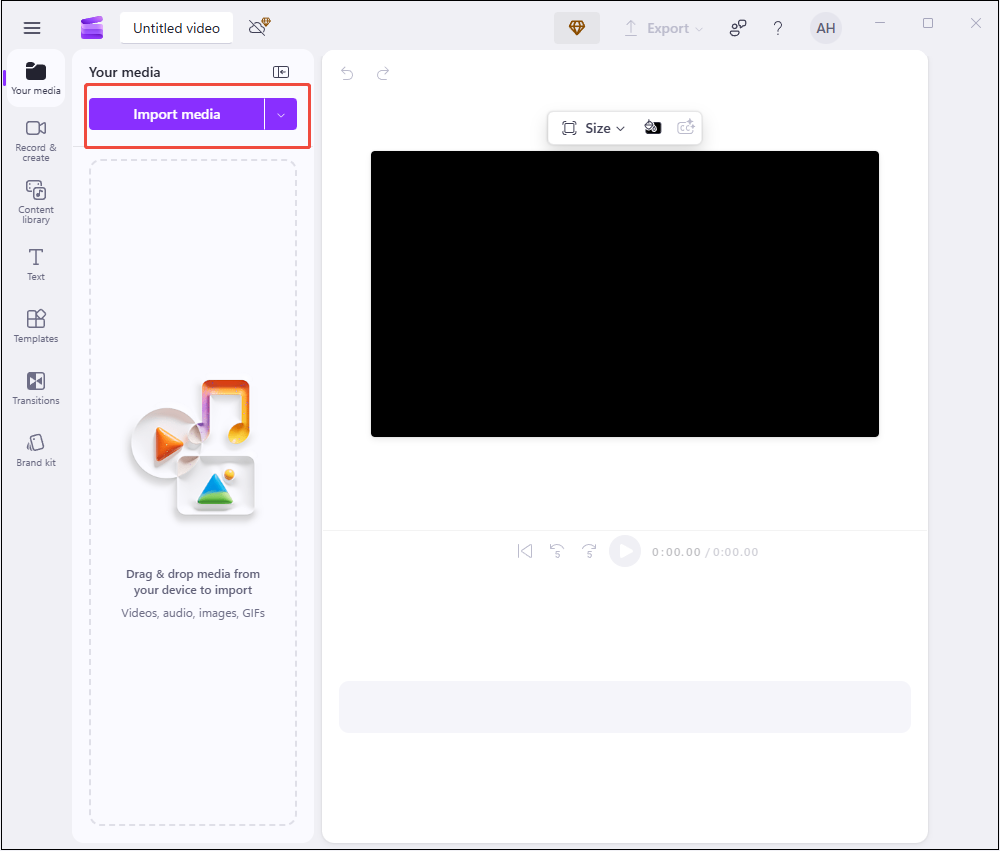This screenshot has height=851, width=1000.
Task: Open the collaboration feedback icon in the header
Action: coord(737,28)
